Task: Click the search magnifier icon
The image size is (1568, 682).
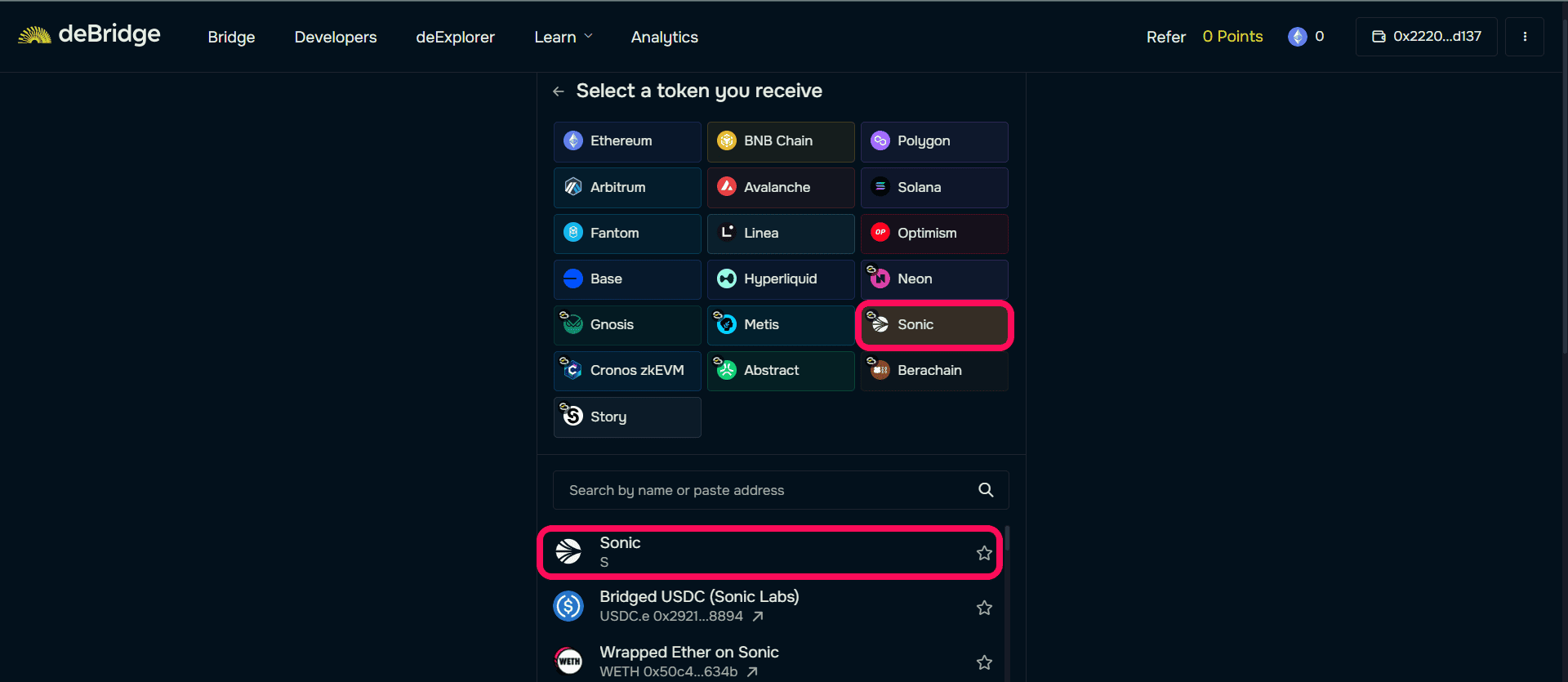Action: (986, 490)
